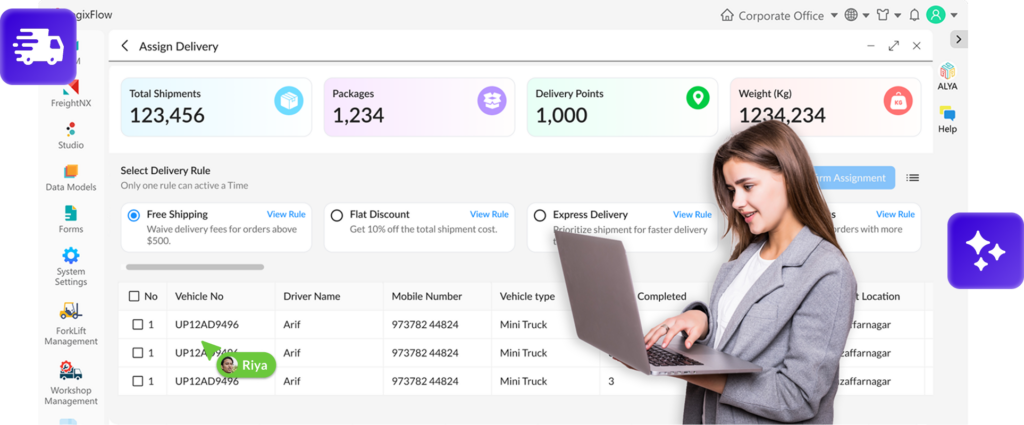Click the horizontal scrollbar under delivery rules
The height and width of the screenshot is (425, 1024).
click(x=195, y=267)
